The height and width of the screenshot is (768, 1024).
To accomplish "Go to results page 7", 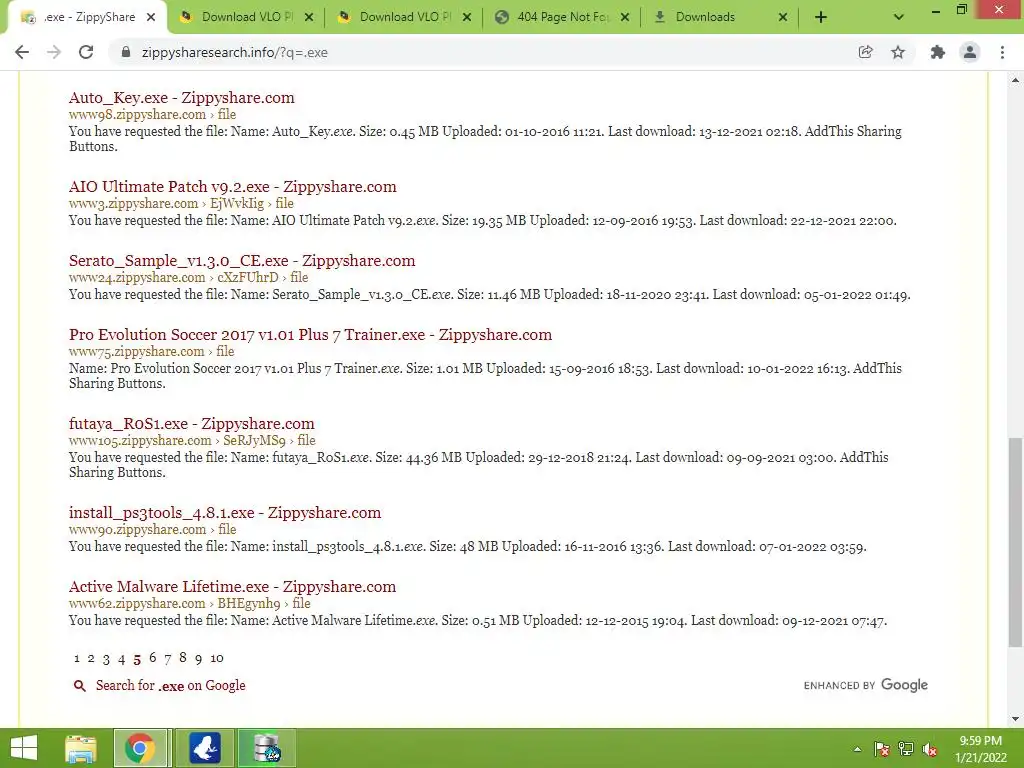I will (168, 658).
